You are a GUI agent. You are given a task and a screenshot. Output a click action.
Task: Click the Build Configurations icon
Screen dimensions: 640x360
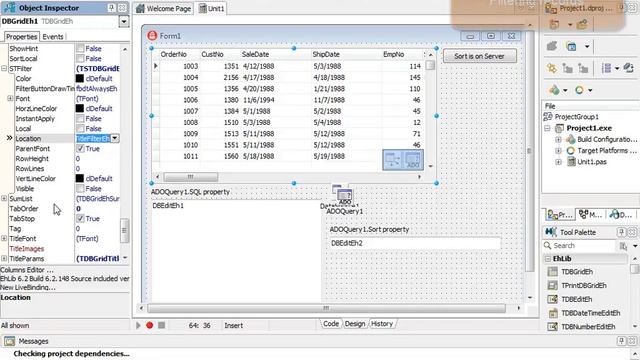571,139
